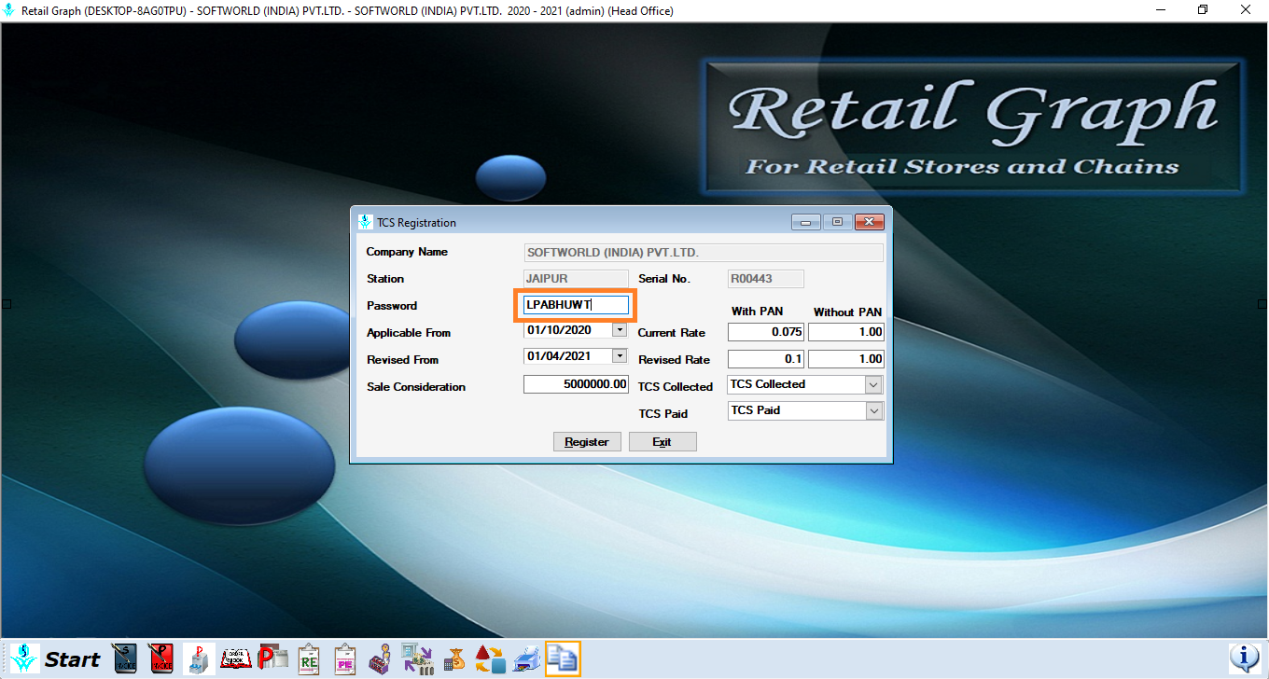Screen dimensions: 1269x679
Task: Click the 'Sale Consideration' label
Action: pyautogui.click(x=416, y=387)
